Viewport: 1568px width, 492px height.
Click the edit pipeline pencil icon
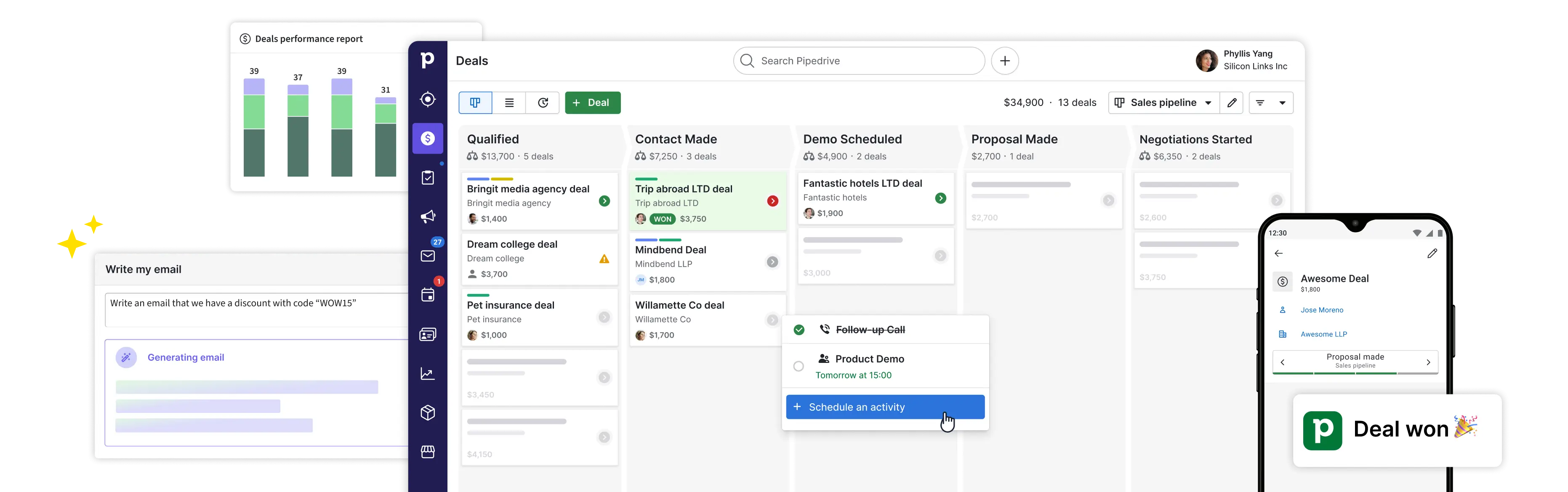1231,103
